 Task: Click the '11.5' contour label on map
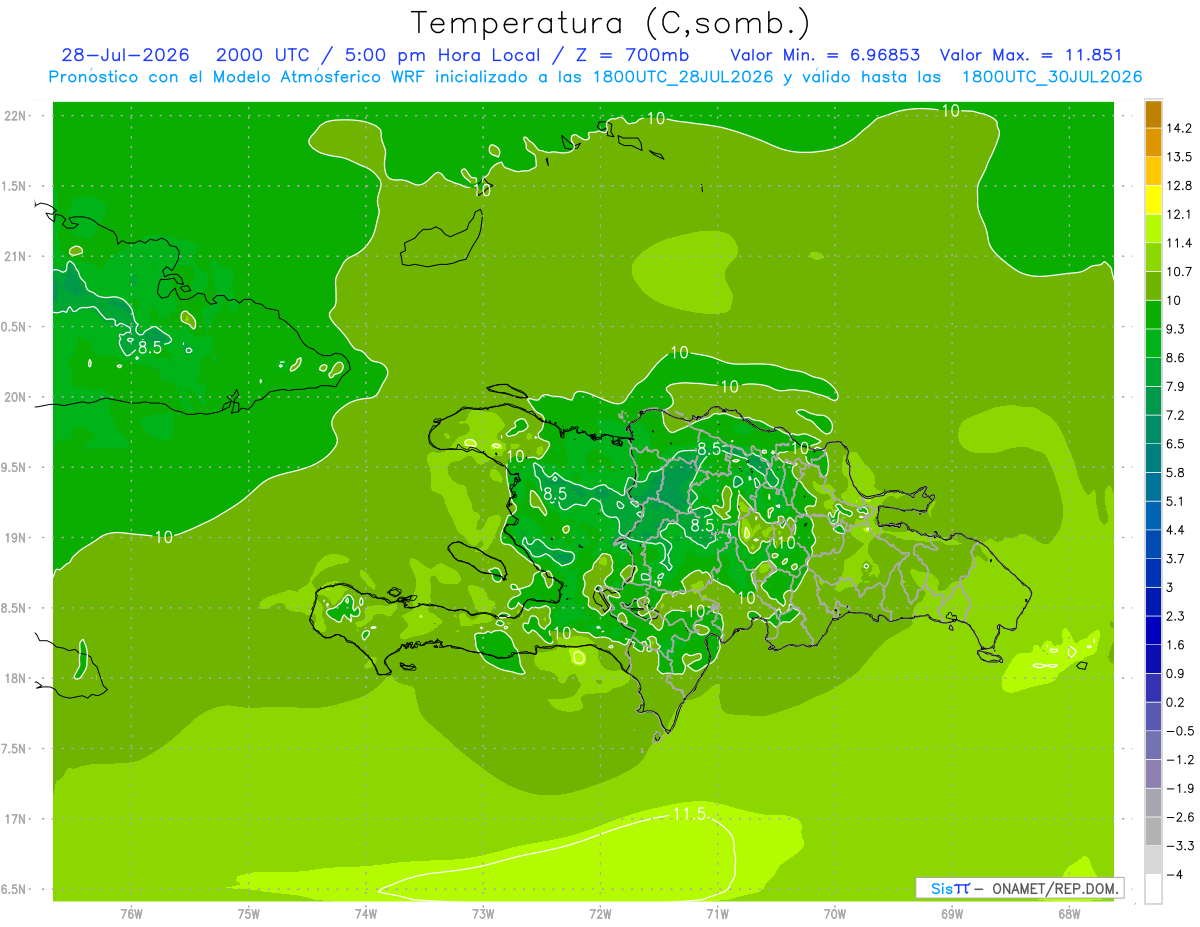[688, 815]
